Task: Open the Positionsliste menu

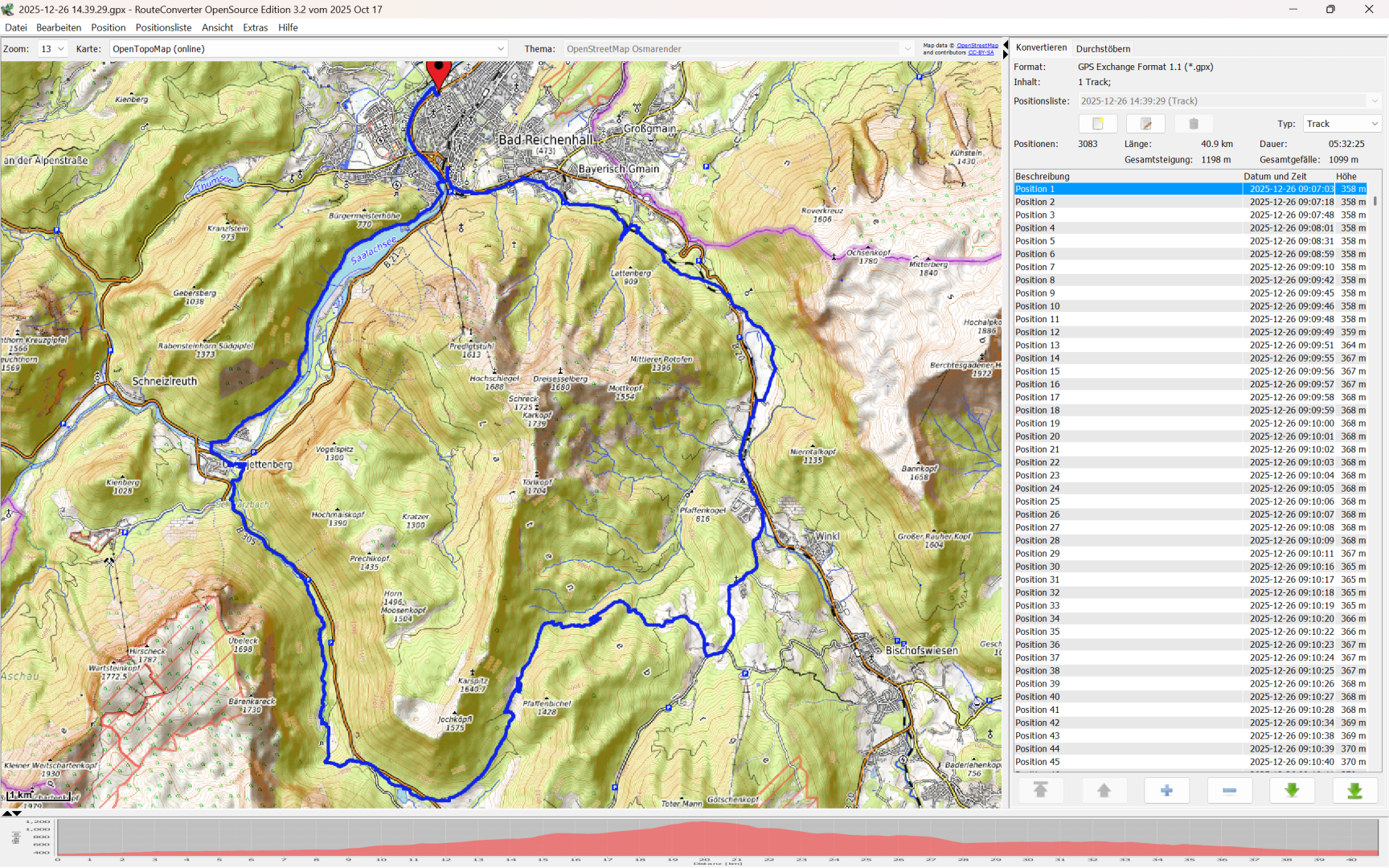Action: tap(163, 27)
